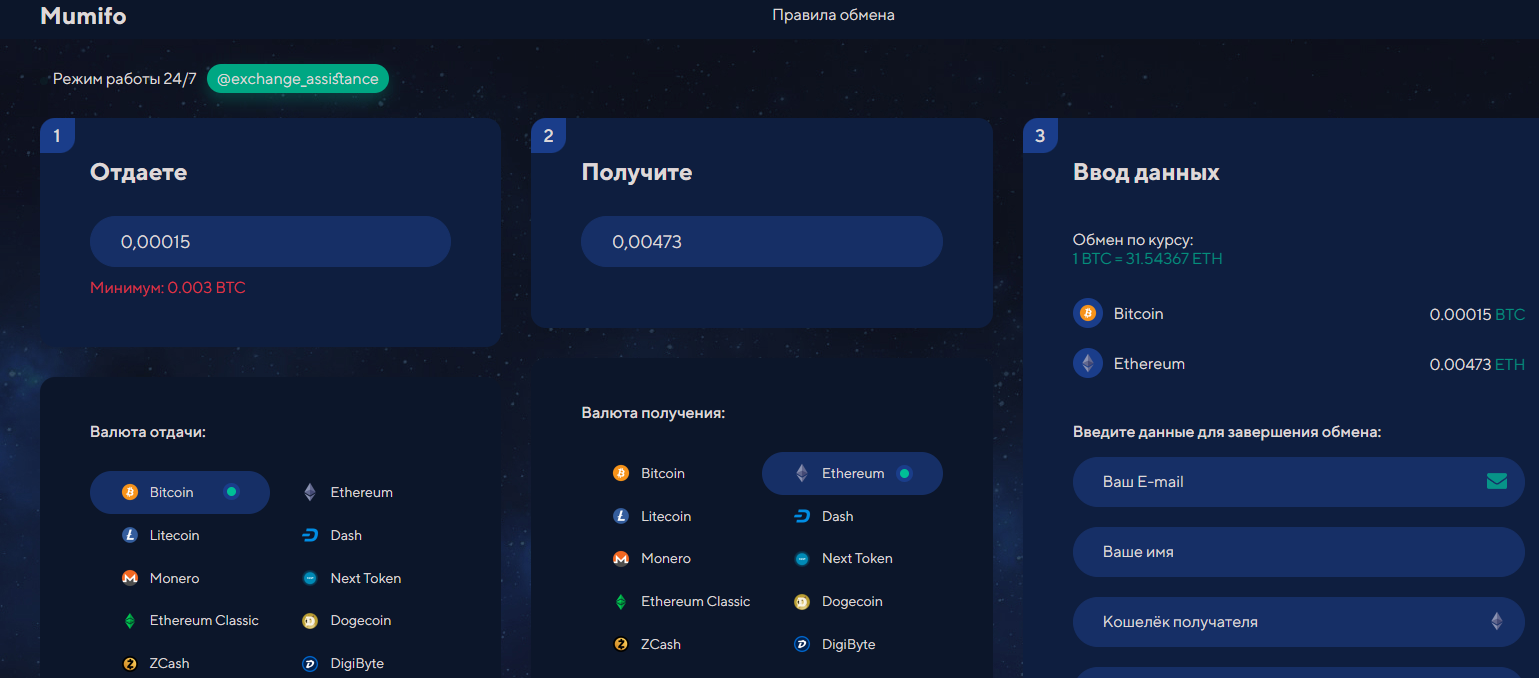Click the Dash icon under Валюта отдачи
The image size is (1539, 678).
point(310,535)
